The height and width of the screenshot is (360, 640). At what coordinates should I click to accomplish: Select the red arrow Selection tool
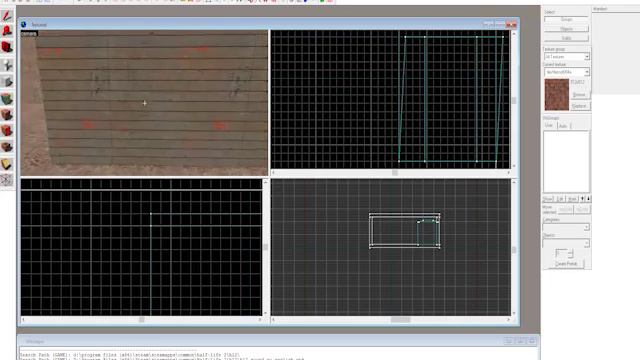tap(7, 16)
